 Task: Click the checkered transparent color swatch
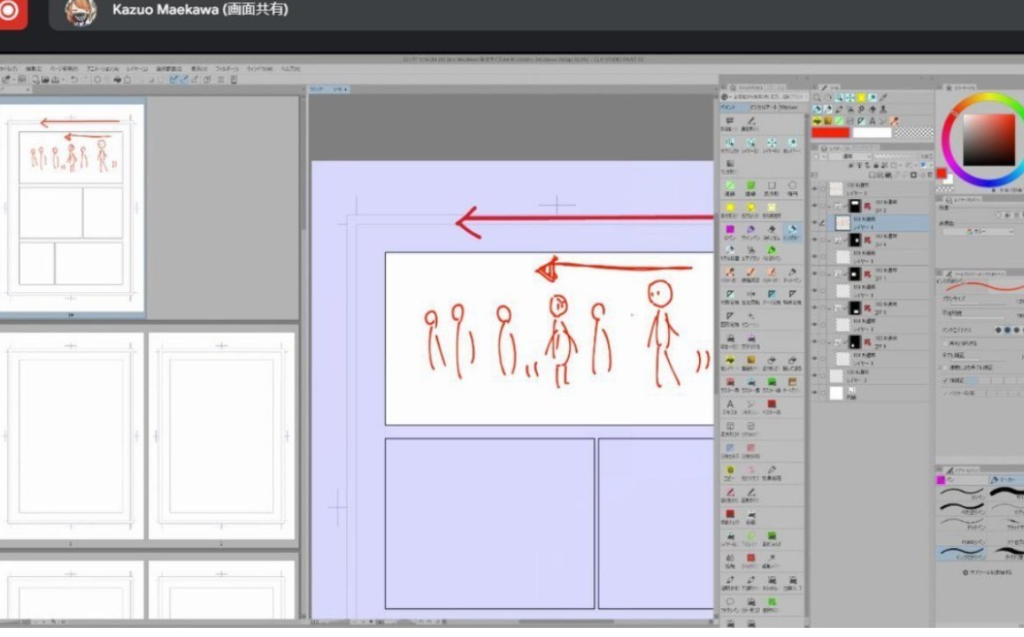pyautogui.click(x=914, y=133)
